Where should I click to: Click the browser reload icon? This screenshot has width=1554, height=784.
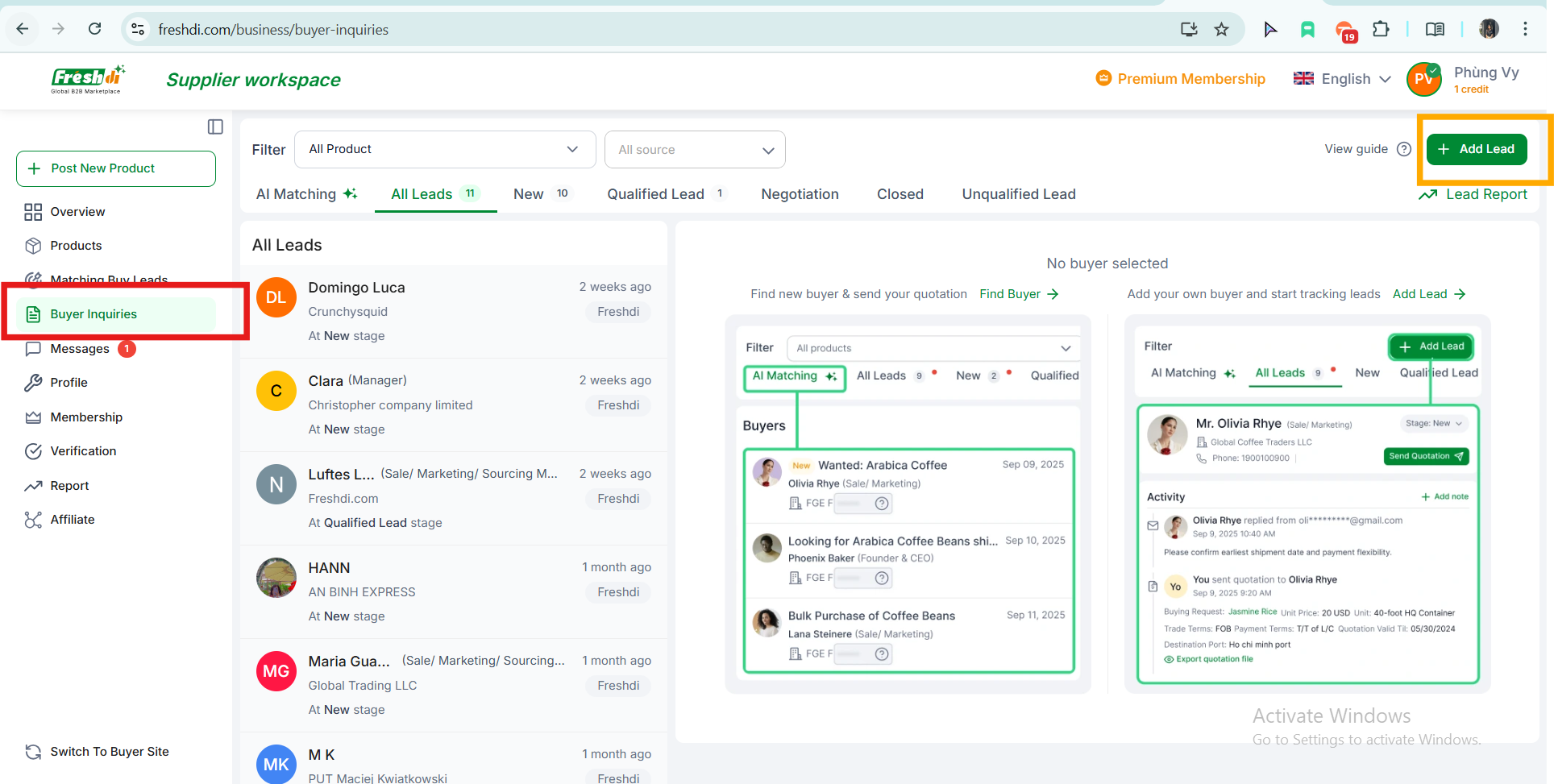tap(95, 30)
